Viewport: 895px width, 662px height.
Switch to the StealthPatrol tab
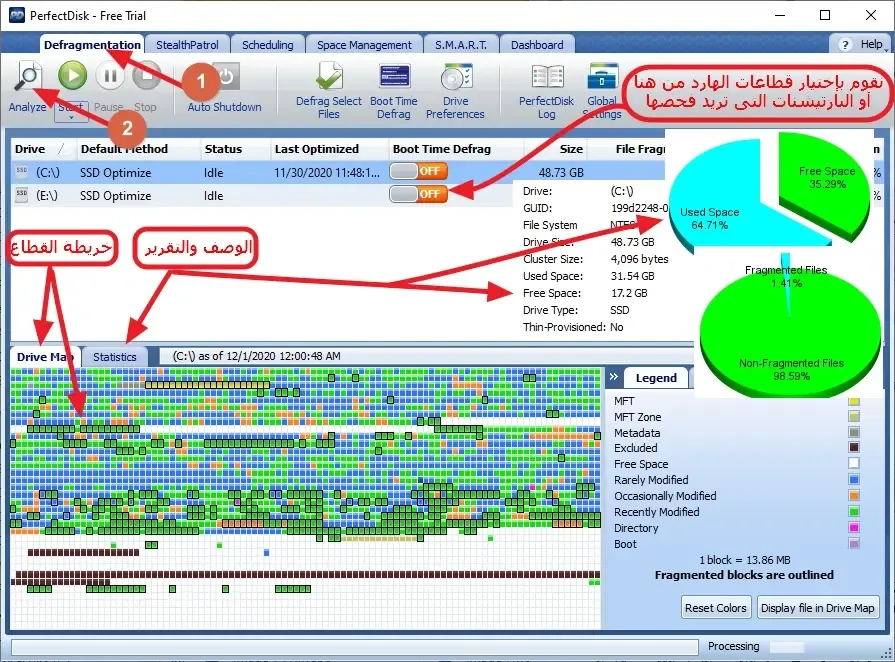coord(187,45)
